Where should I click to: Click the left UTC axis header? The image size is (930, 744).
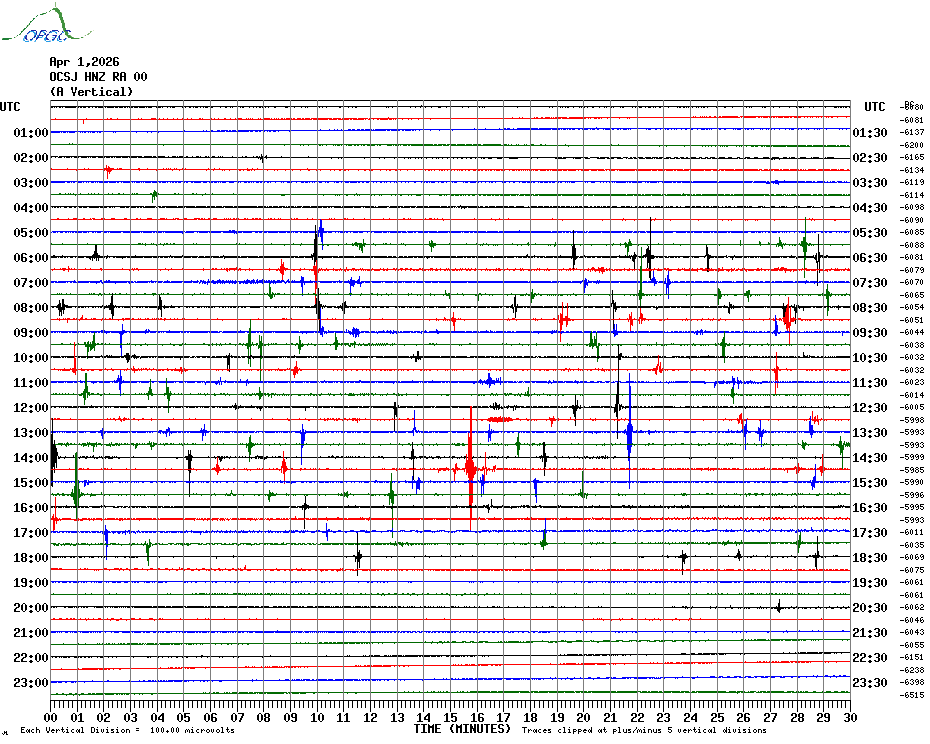[10, 107]
